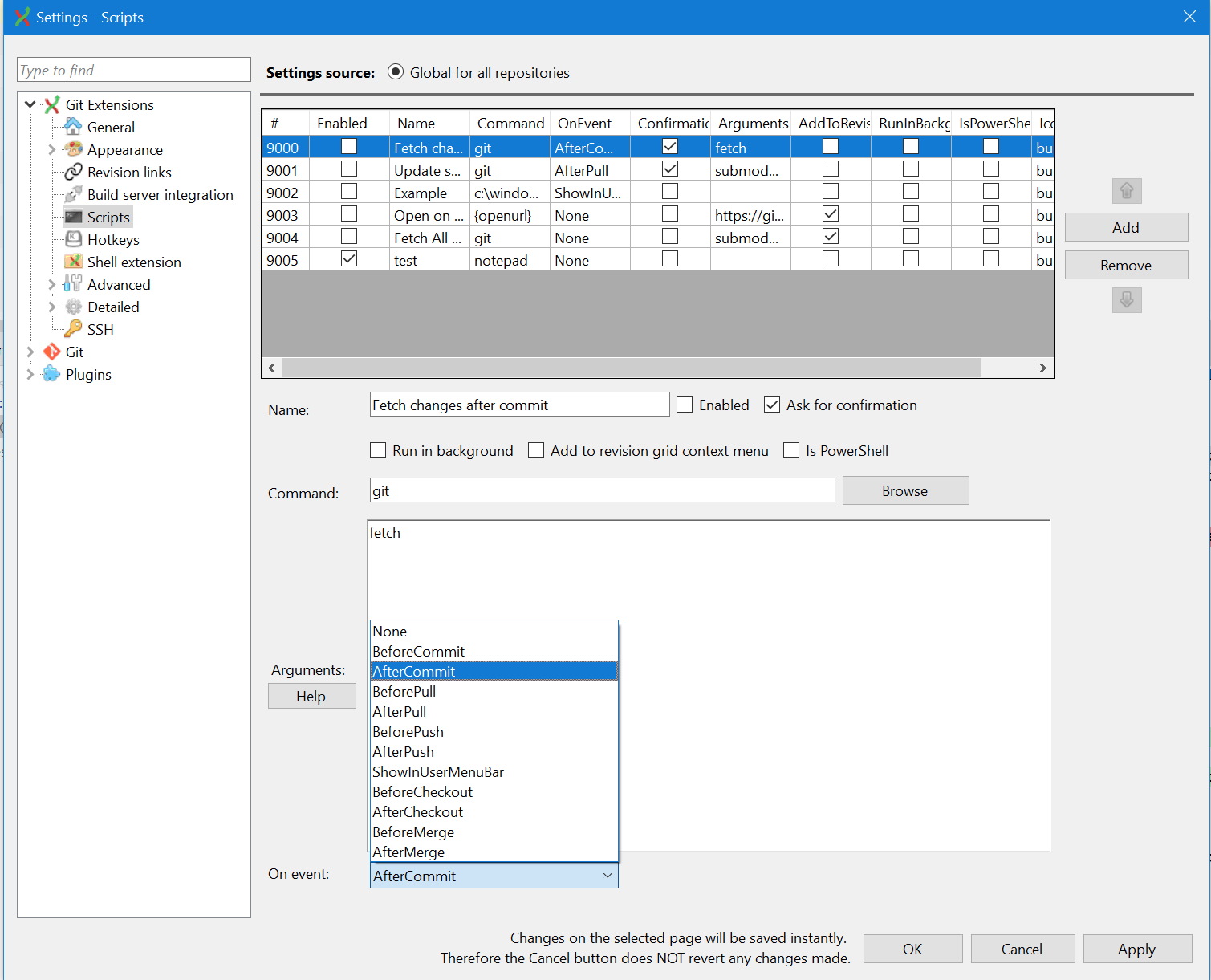Check the Run in background option
Screen dimensions: 1211x980
coord(378,450)
